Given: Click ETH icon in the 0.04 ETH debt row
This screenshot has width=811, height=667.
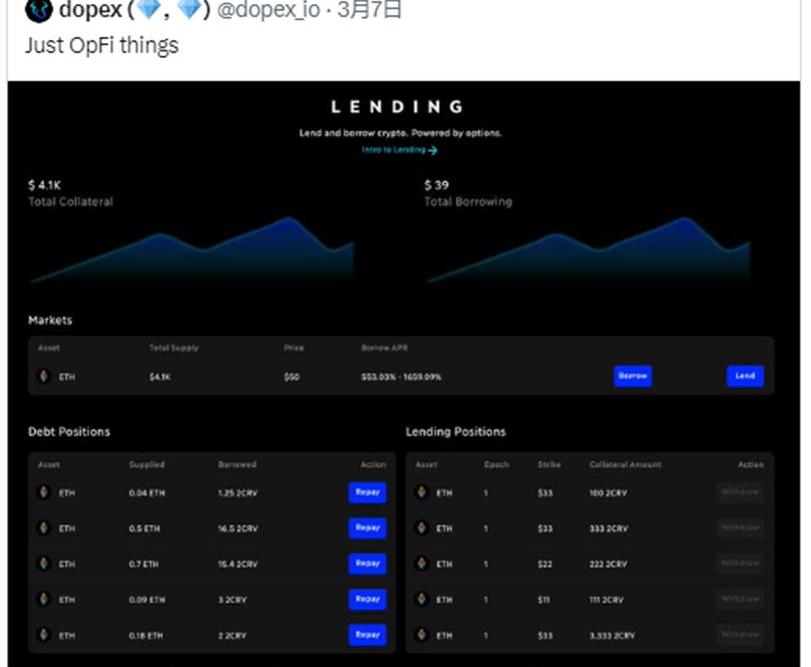Looking at the screenshot, I should tap(44, 492).
